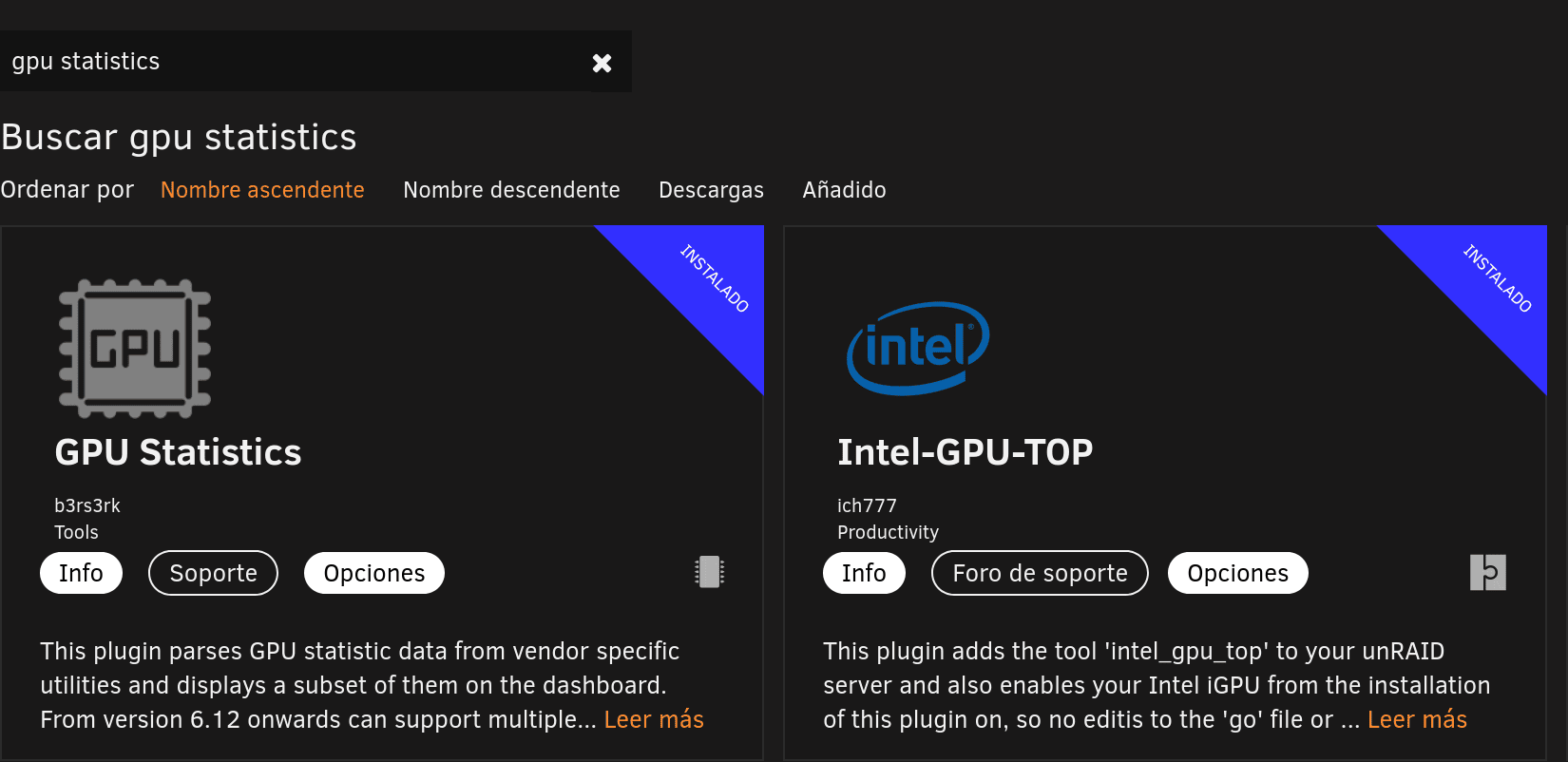Image resolution: width=1568 pixels, height=762 pixels.
Task: Click the Buscar gpu statistics heading
Action: pyautogui.click(x=179, y=138)
